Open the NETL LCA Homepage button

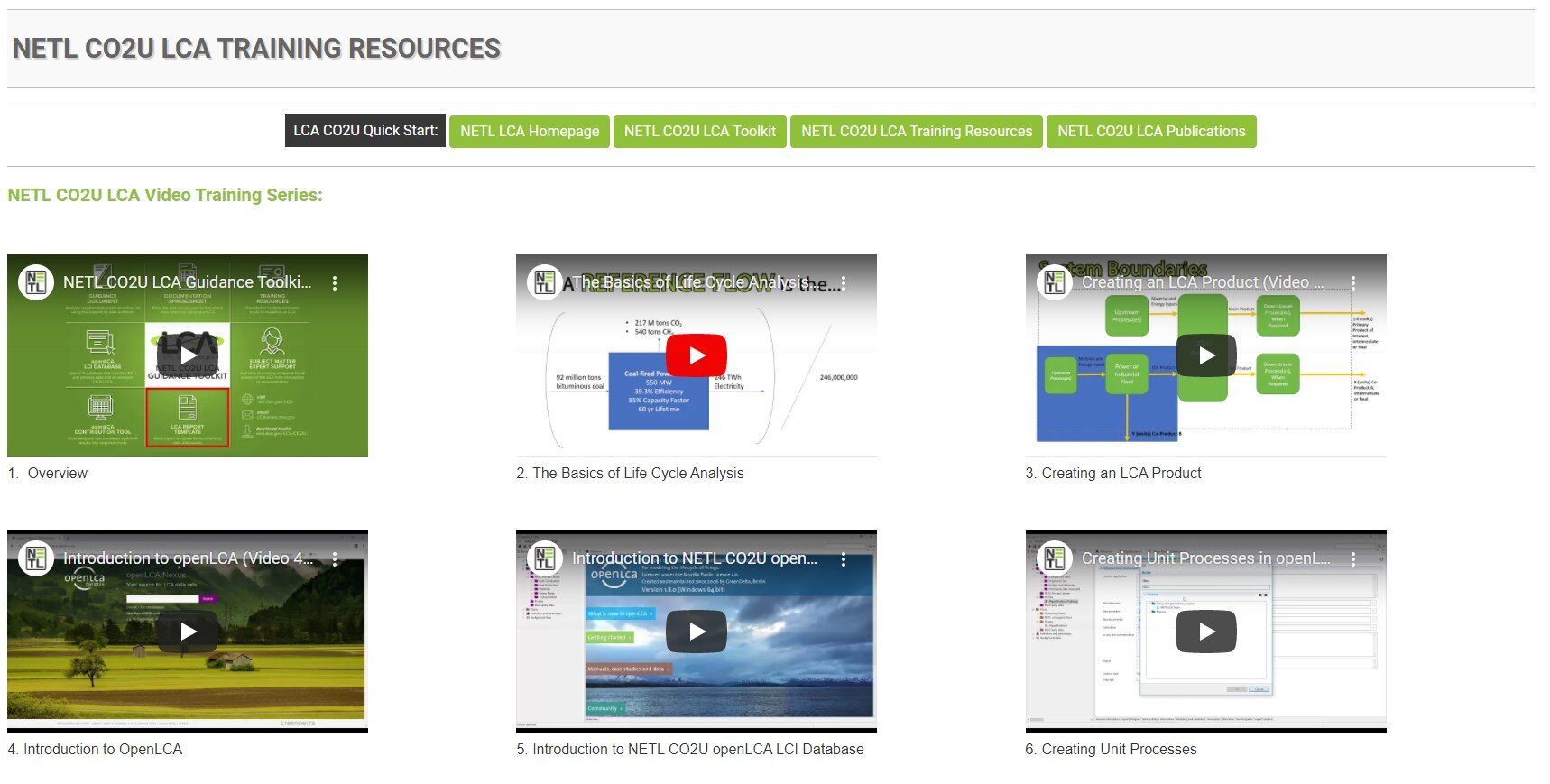[530, 131]
